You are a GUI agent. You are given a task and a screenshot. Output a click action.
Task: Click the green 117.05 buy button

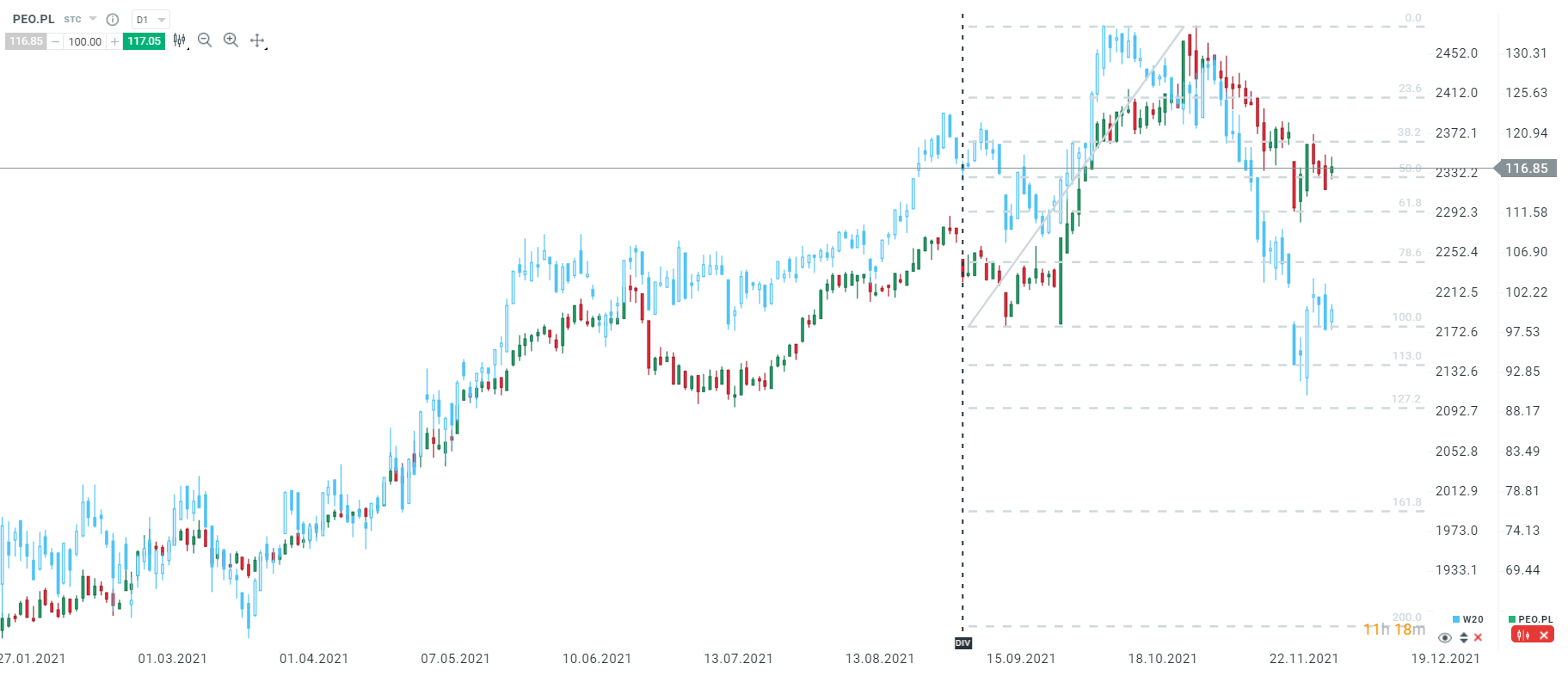[x=145, y=41]
